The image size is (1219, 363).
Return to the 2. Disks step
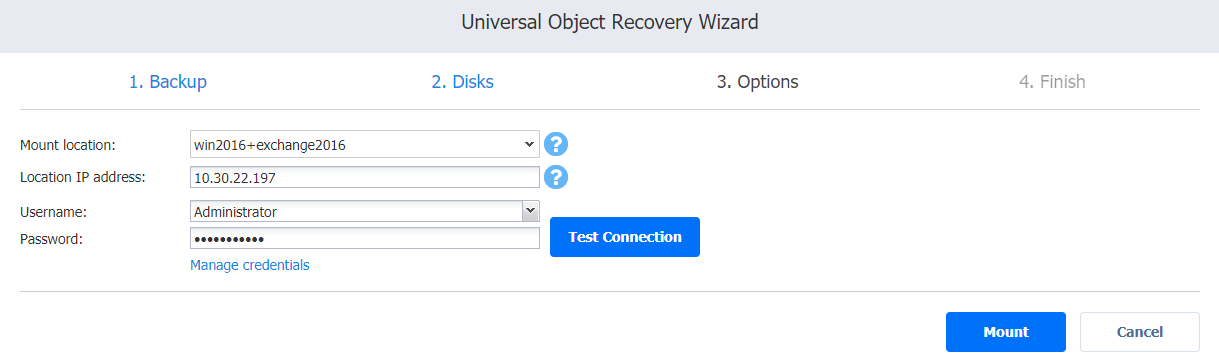tap(462, 82)
